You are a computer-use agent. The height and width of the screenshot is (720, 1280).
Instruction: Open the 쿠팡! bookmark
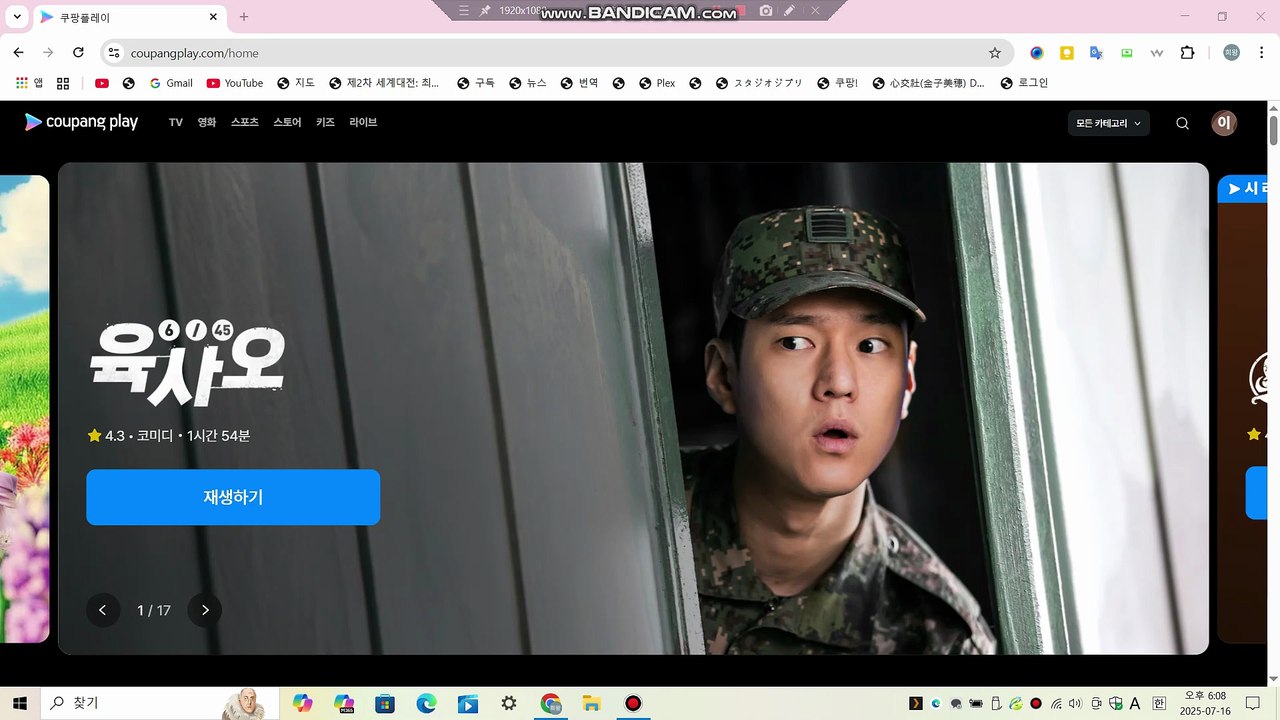838,83
